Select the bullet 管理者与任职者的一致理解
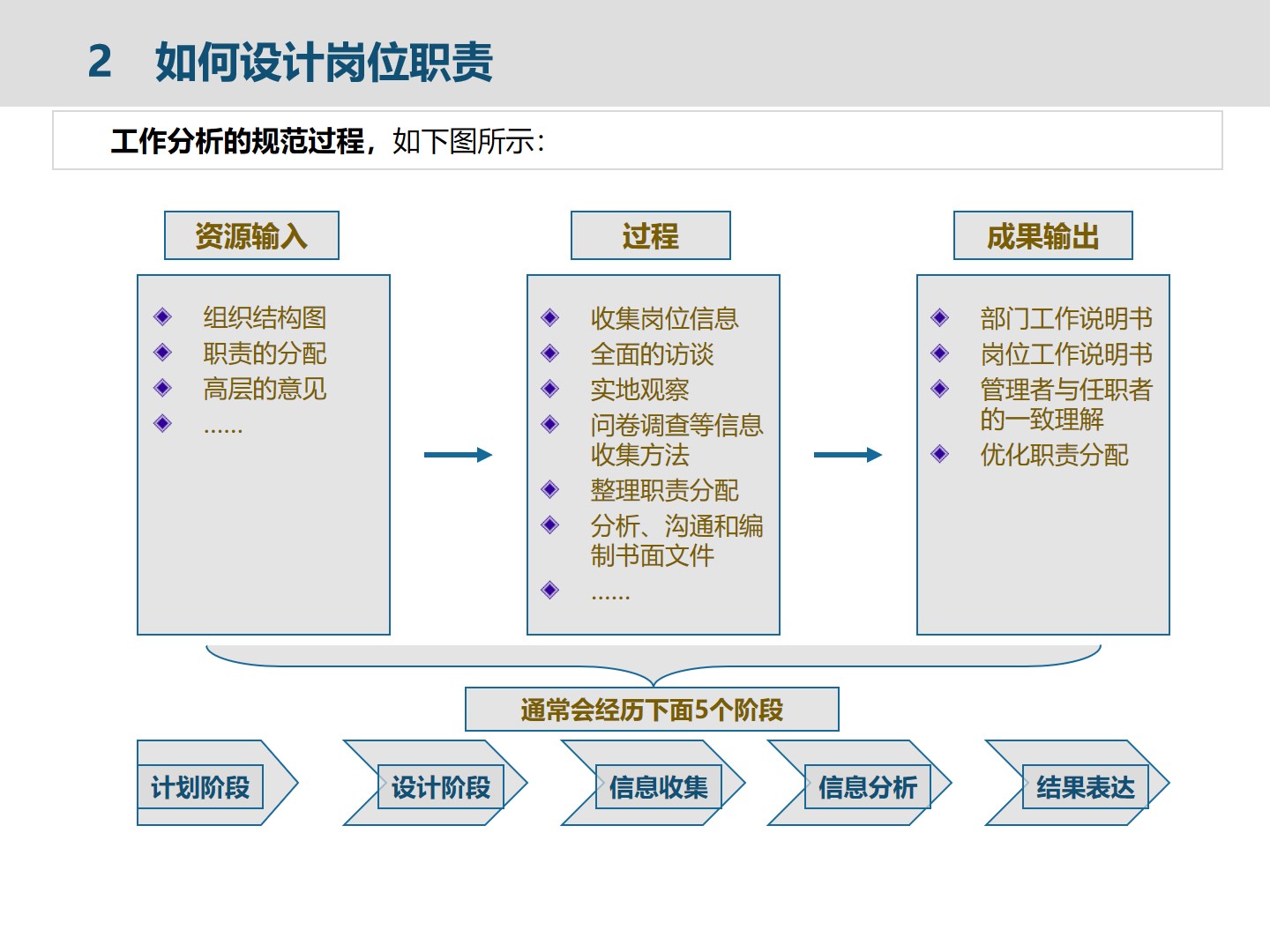 coord(1067,405)
